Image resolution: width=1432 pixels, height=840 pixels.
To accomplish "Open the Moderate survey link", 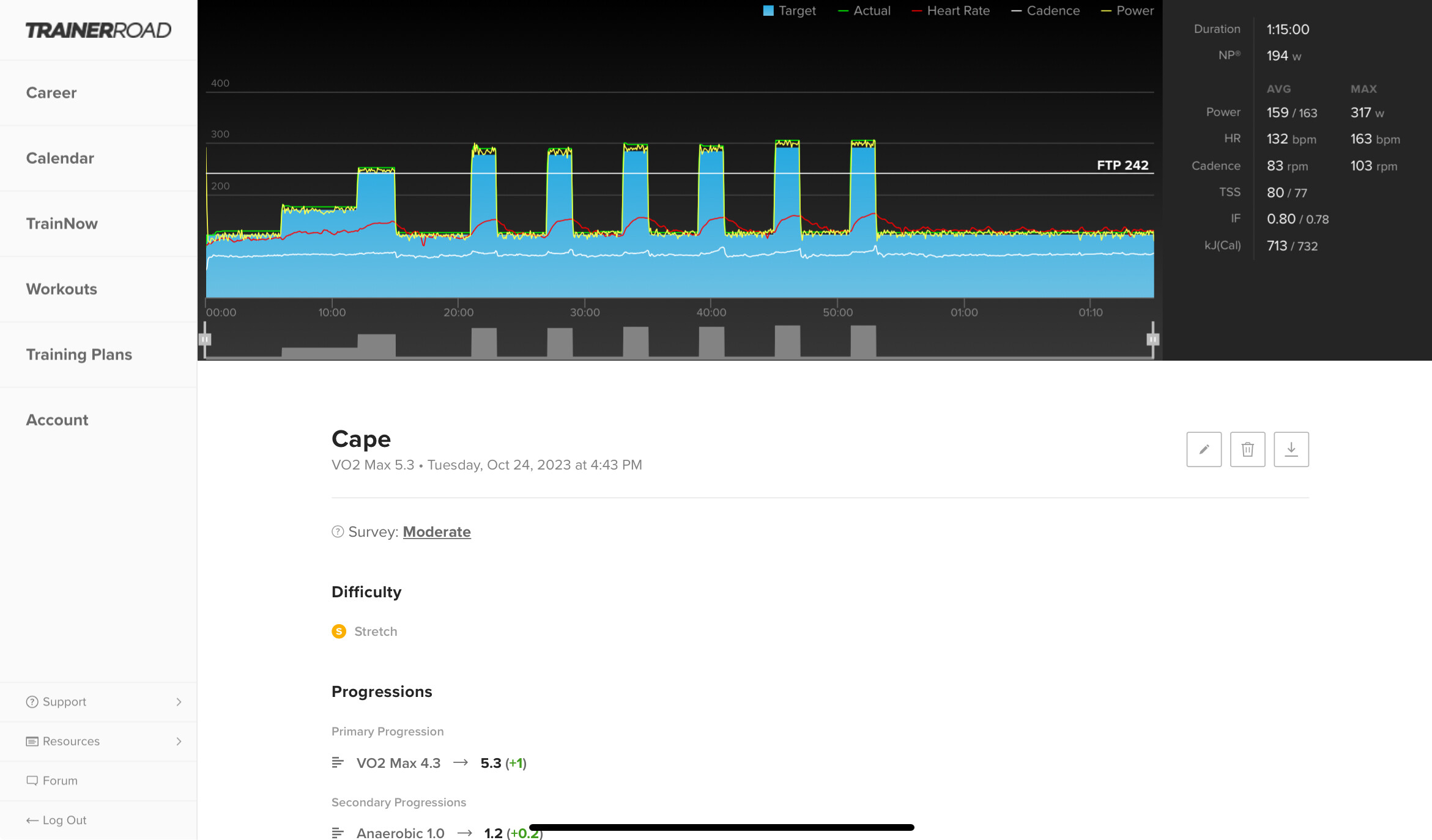I will click(x=436, y=532).
